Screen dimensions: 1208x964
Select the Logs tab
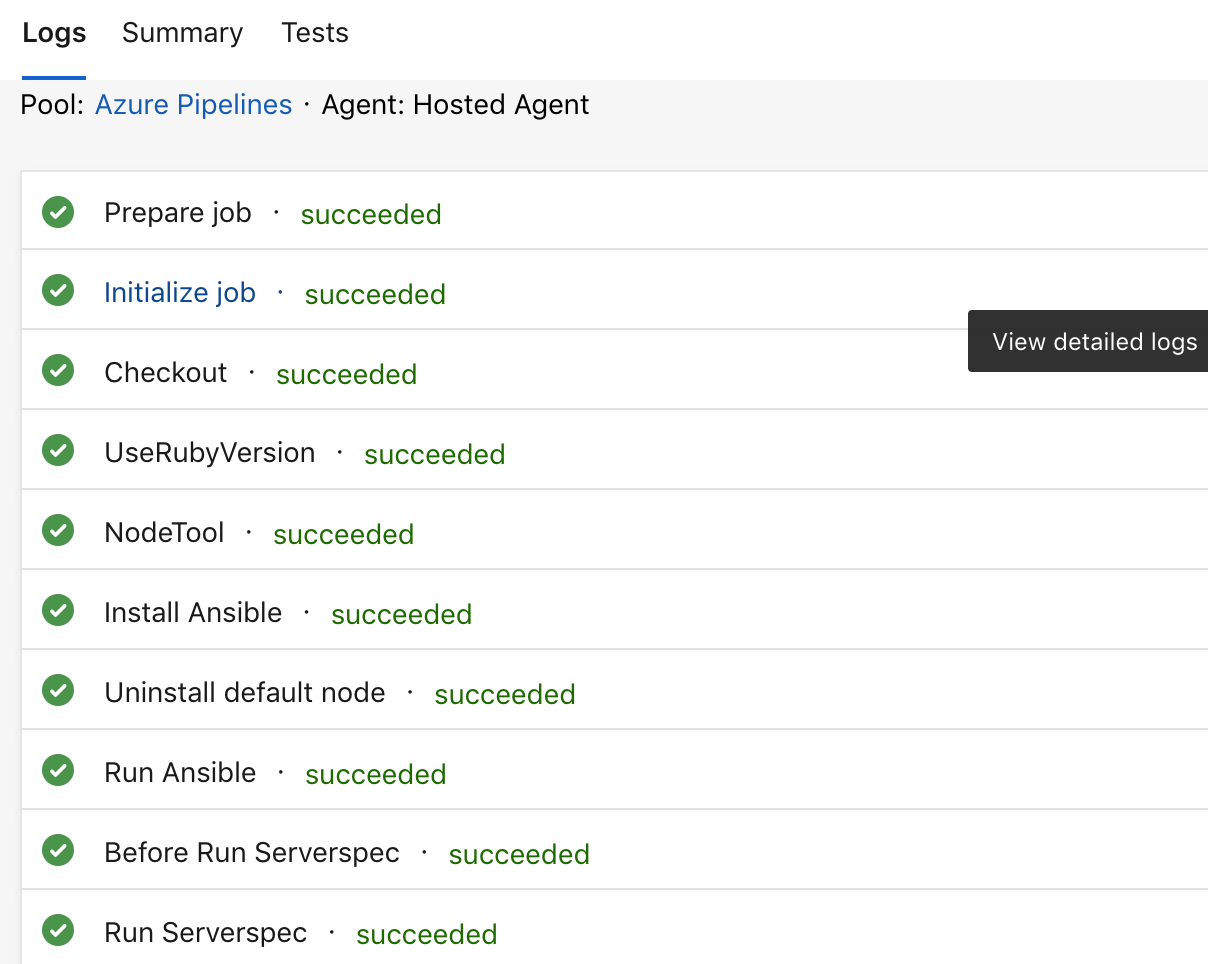pos(54,33)
